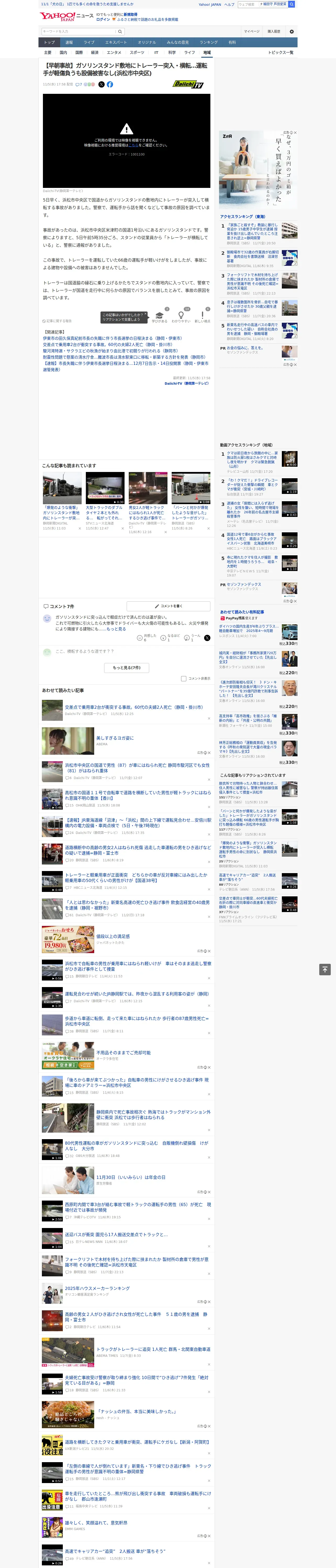Open related article 駿河湾特産・サクラエビの秋漁
Screen dimensions: 336x1568
click(x=110, y=351)
